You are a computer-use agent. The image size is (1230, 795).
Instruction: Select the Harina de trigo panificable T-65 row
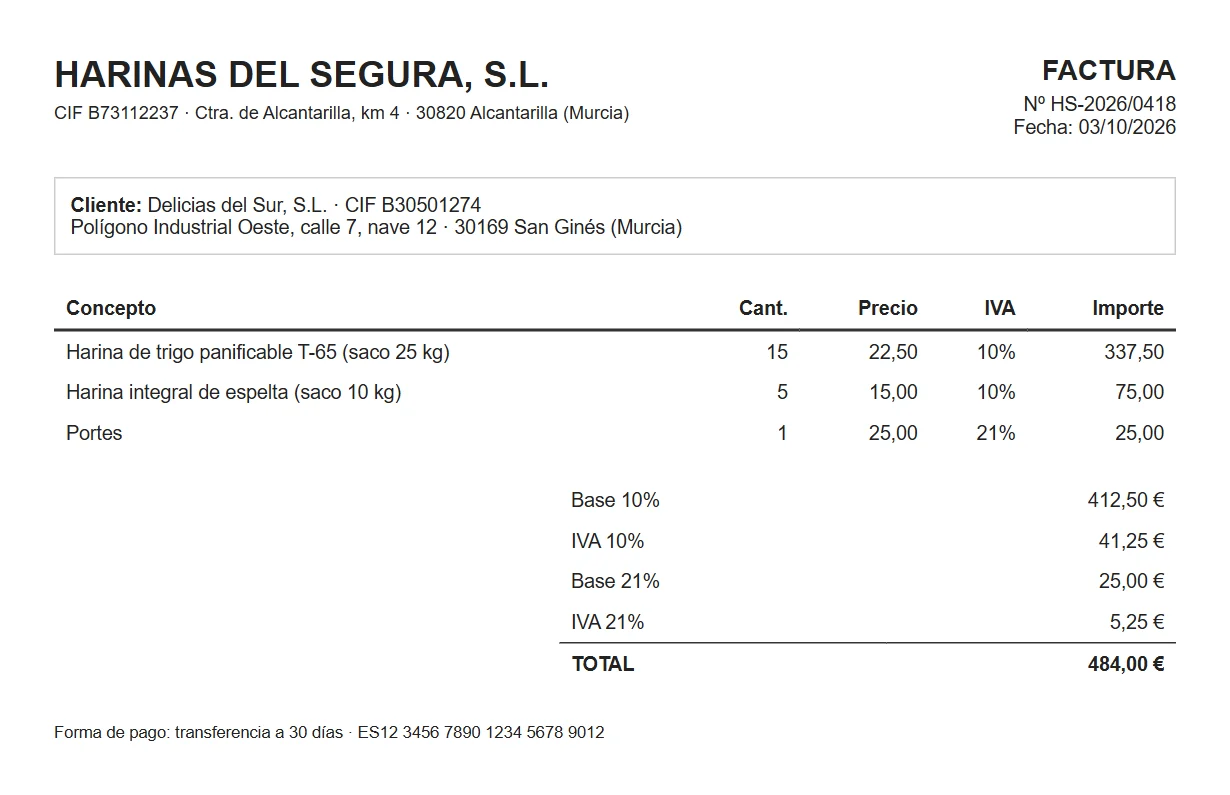coord(615,352)
